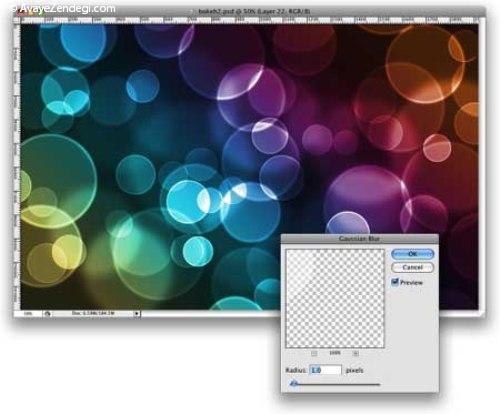This screenshot has width=500, height=414.
Task: Click the Doc size info in the status bar
Action: coord(93,313)
